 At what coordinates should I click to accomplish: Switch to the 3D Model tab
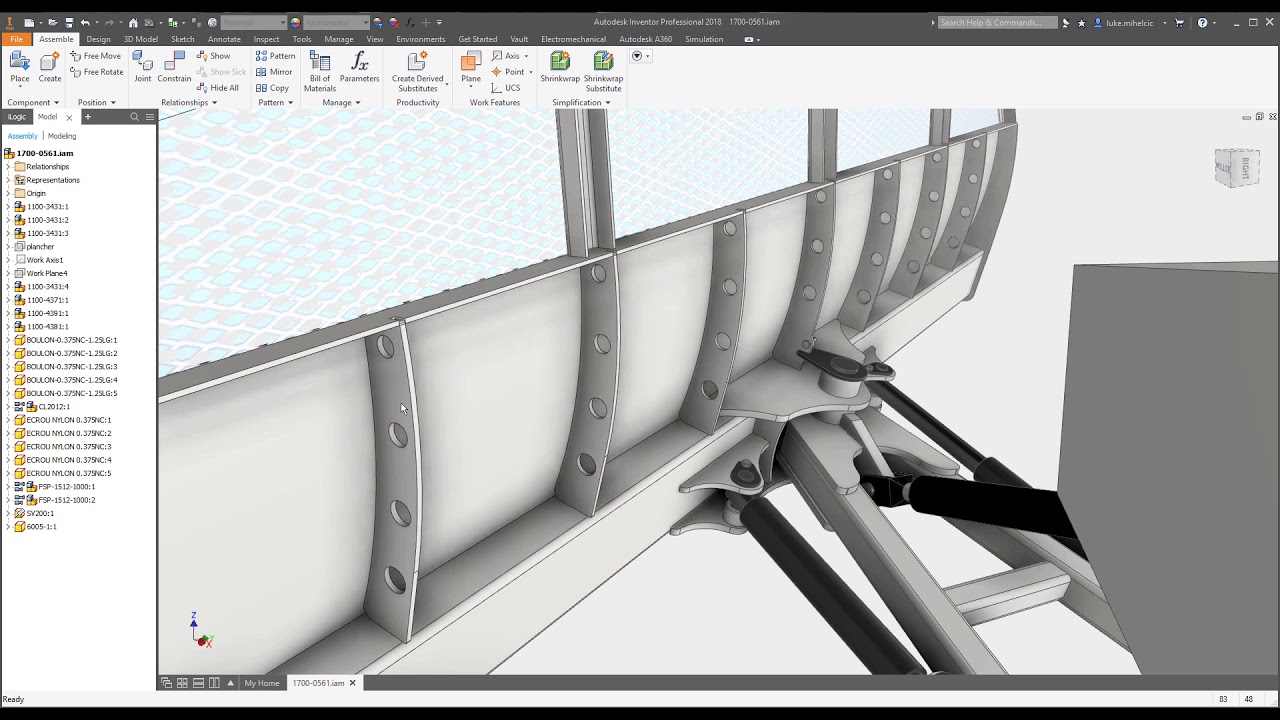[x=140, y=39]
